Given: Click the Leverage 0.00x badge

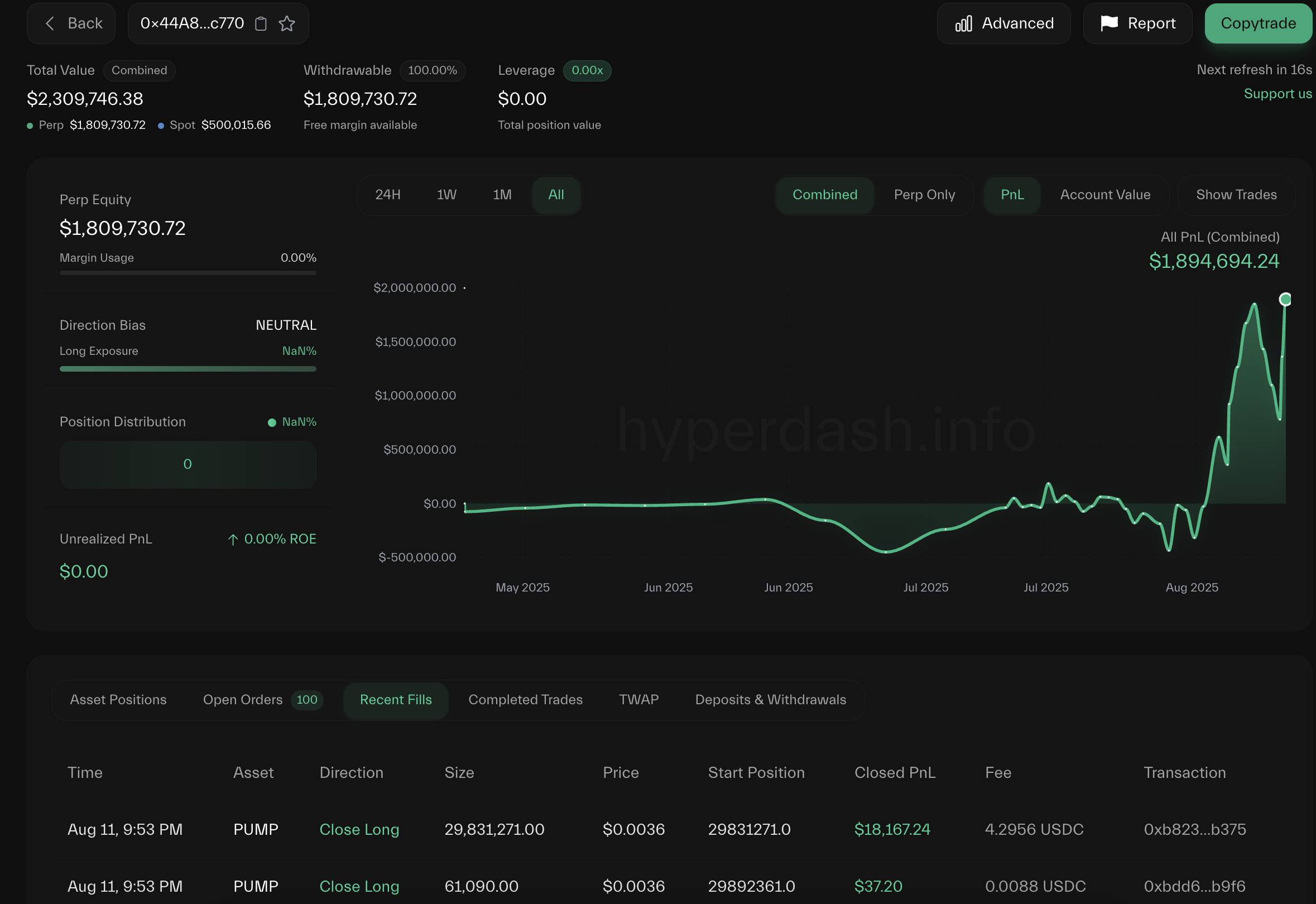Looking at the screenshot, I should pos(587,70).
